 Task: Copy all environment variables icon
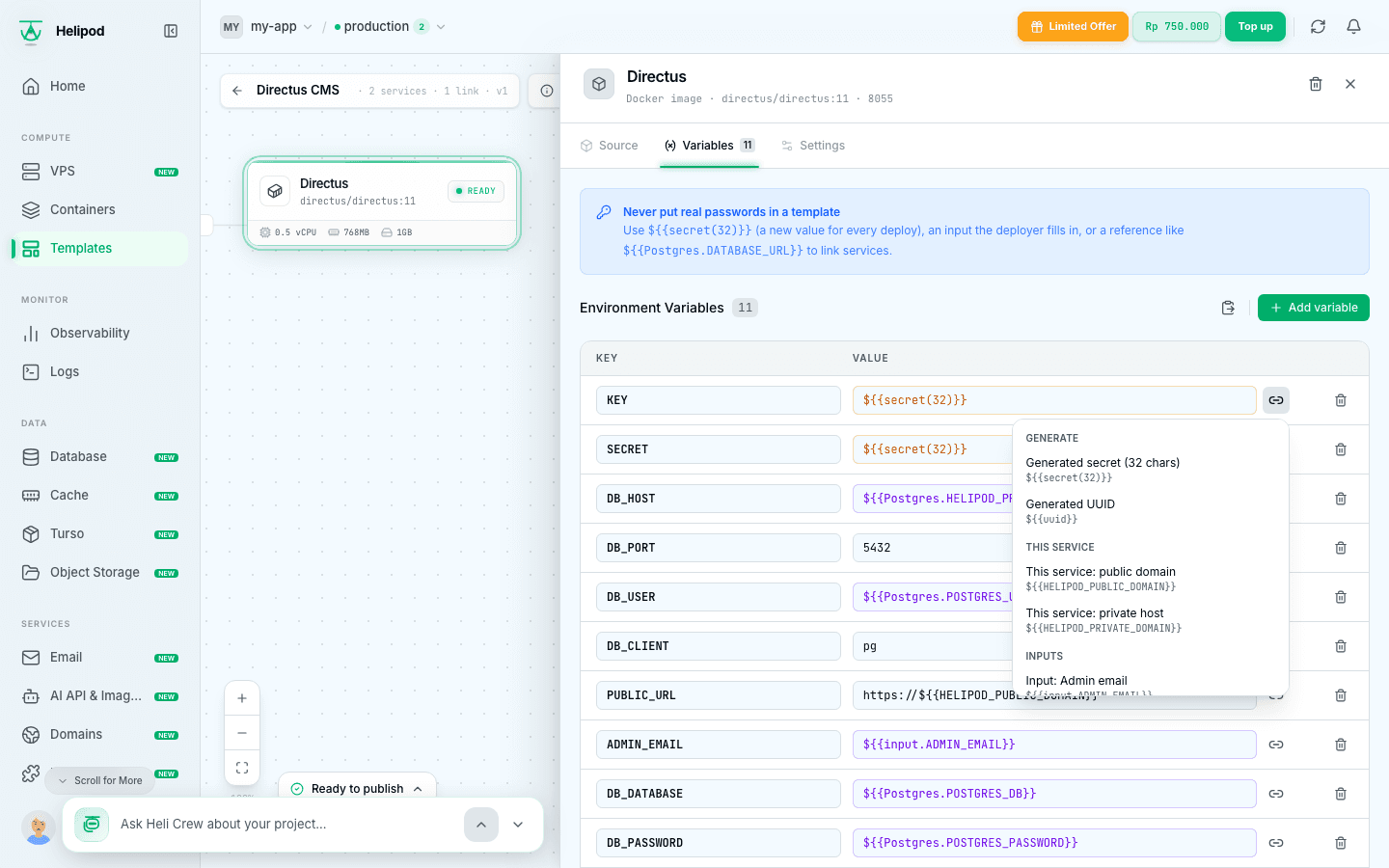click(1228, 308)
